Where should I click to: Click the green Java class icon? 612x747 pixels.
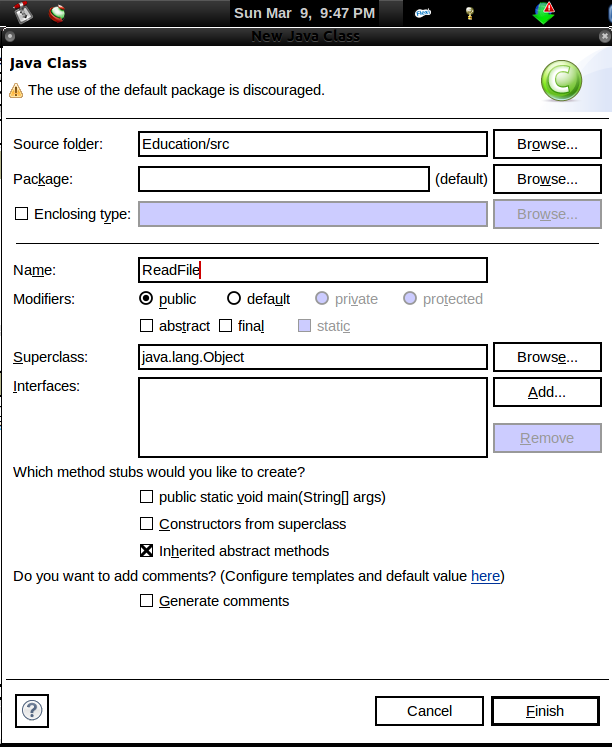point(561,82)
